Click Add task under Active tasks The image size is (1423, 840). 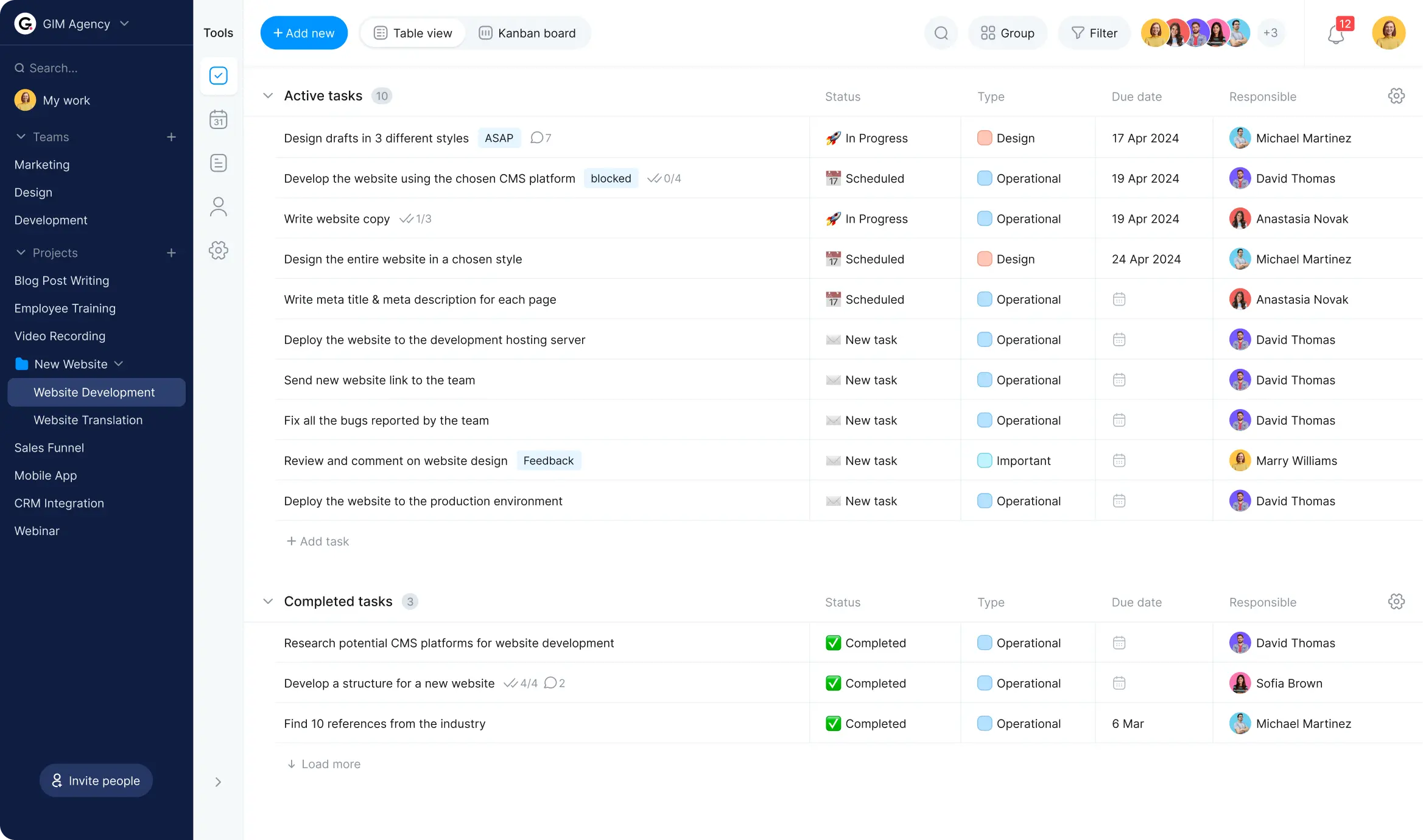(x=318, y=541)
